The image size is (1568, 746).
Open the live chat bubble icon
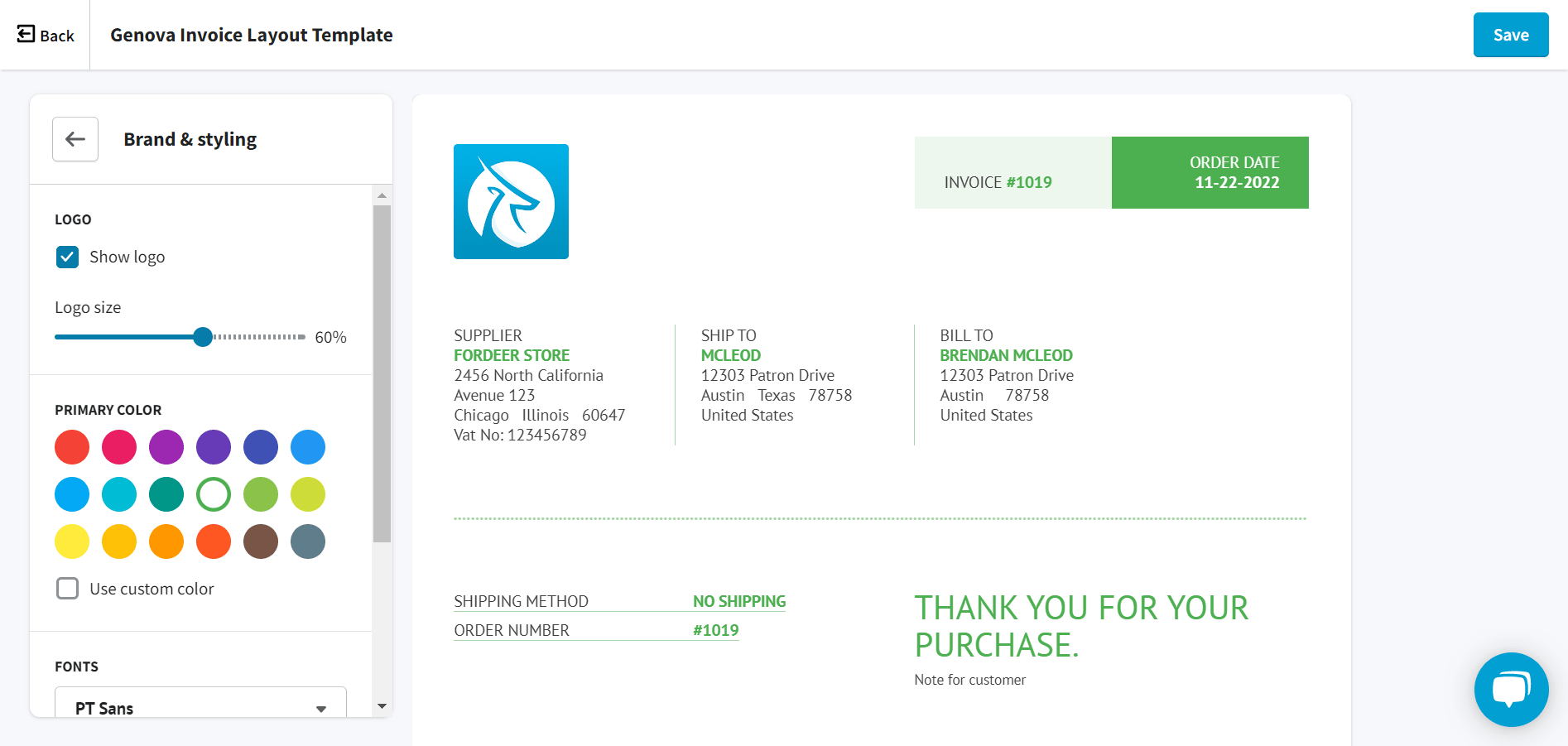1511,690
